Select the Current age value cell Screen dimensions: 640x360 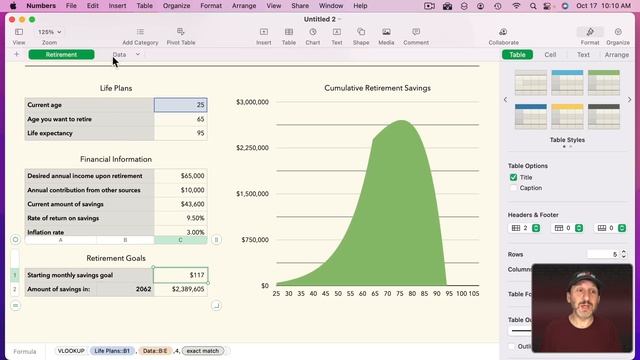pyautogui.click(x=180, y=105)
